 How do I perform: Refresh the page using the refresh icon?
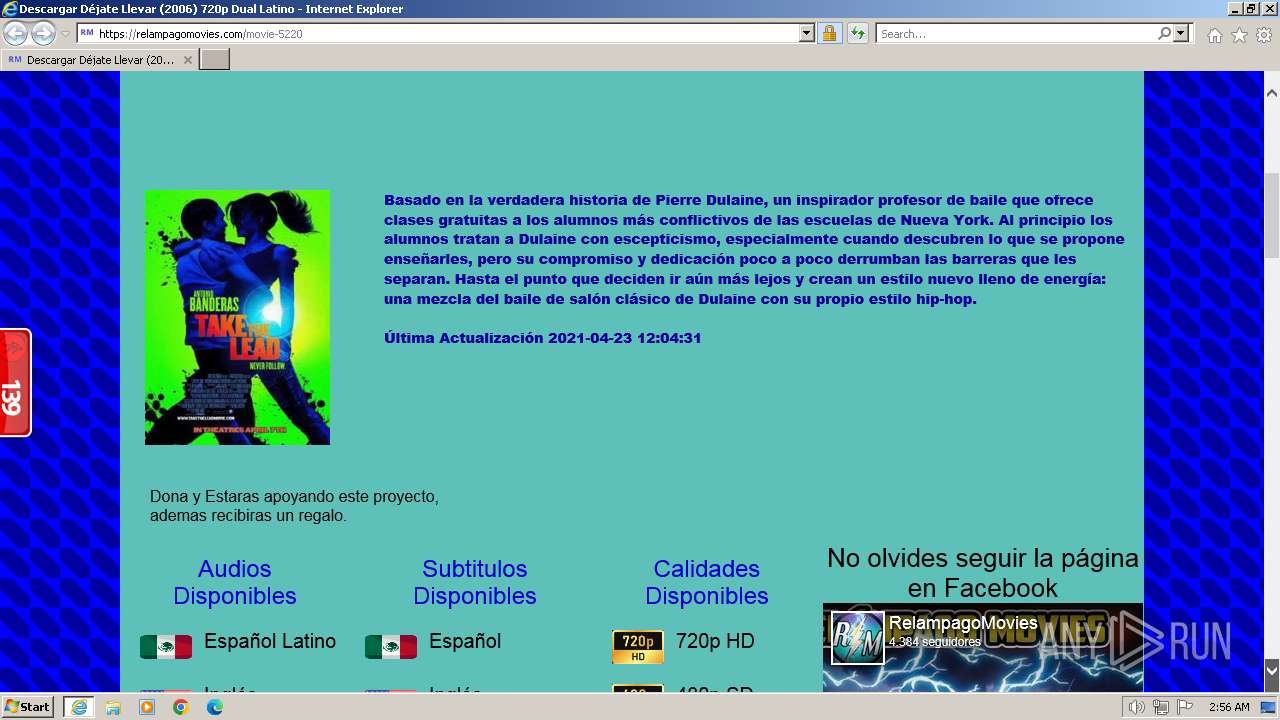(857, 34)
